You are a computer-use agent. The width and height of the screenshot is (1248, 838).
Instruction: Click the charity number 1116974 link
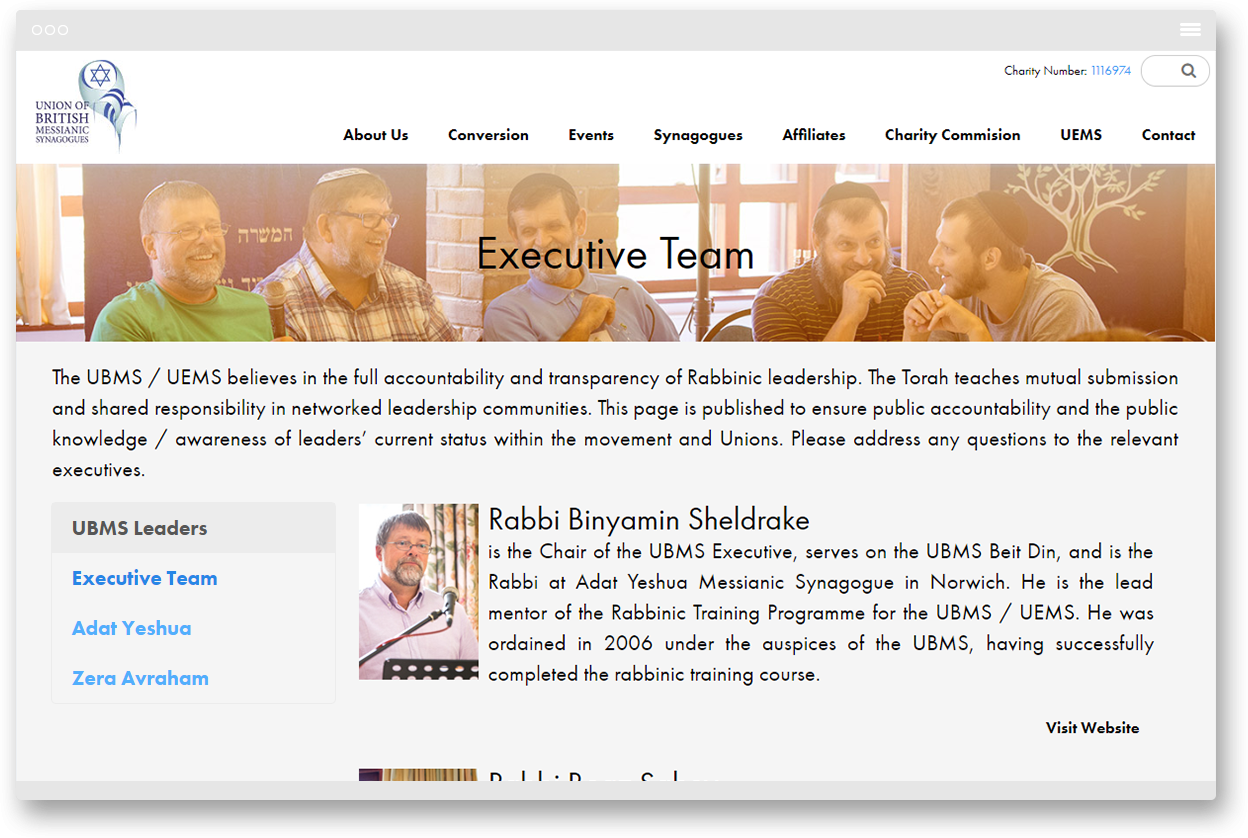coord(1110,71)
